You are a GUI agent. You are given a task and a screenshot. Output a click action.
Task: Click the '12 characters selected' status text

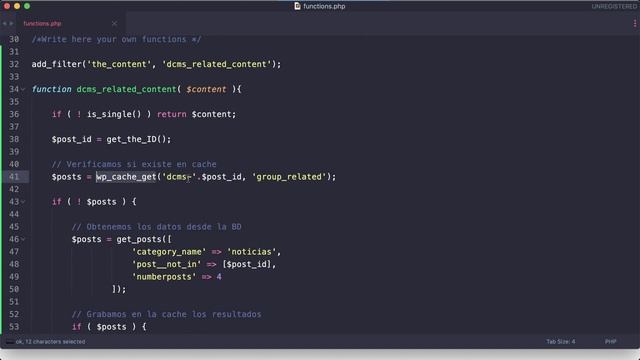tap(55, 342)
